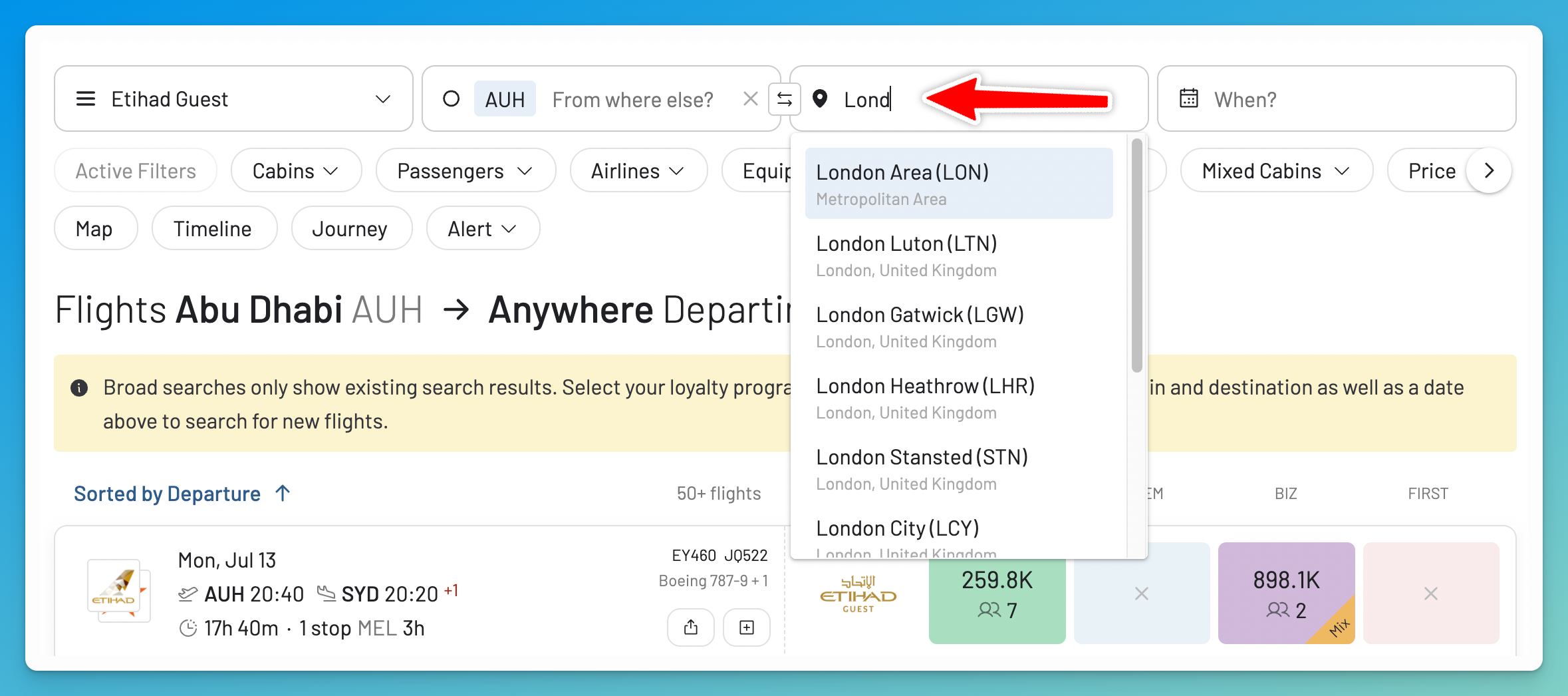Click the landing plane icon beside SYD 20:20
The image size is (1568, 696).
pos(326,593)
